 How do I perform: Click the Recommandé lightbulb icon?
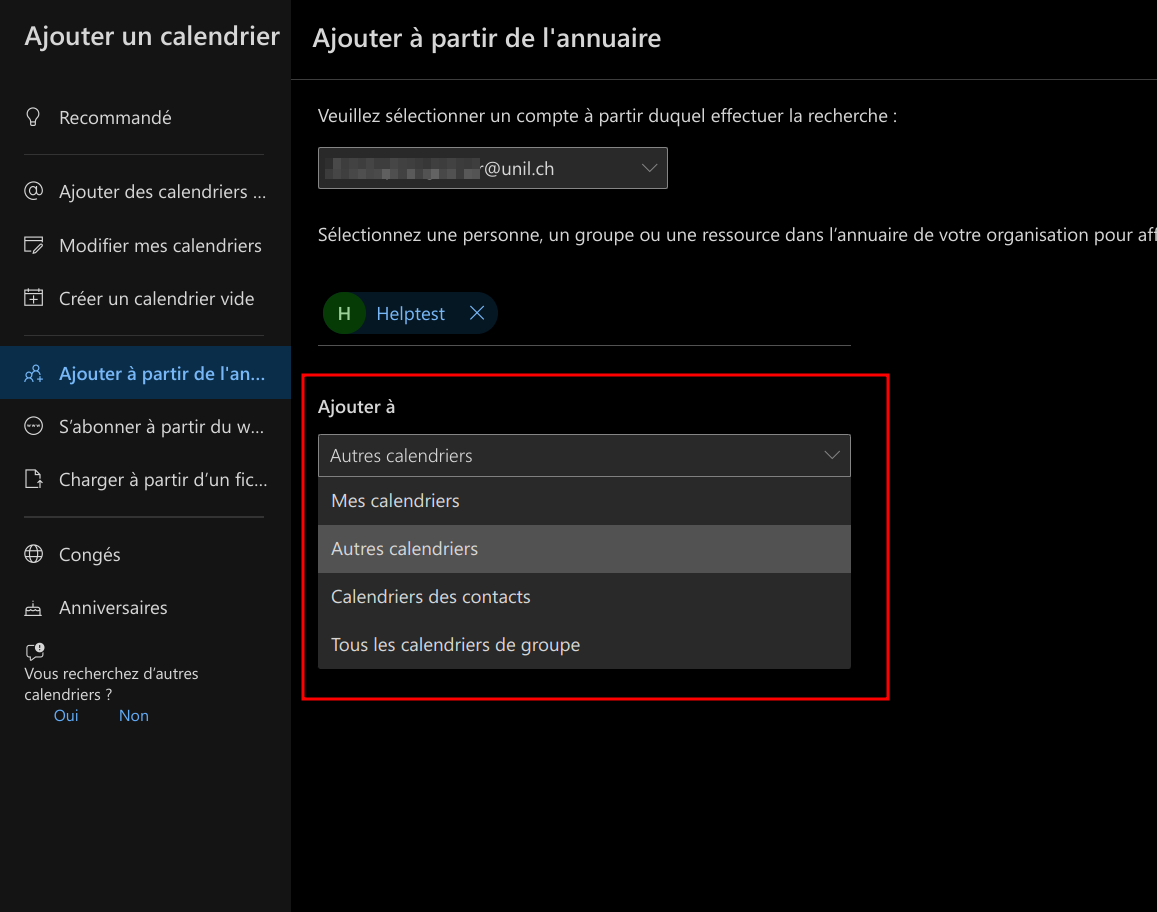(x=34, y=117)
